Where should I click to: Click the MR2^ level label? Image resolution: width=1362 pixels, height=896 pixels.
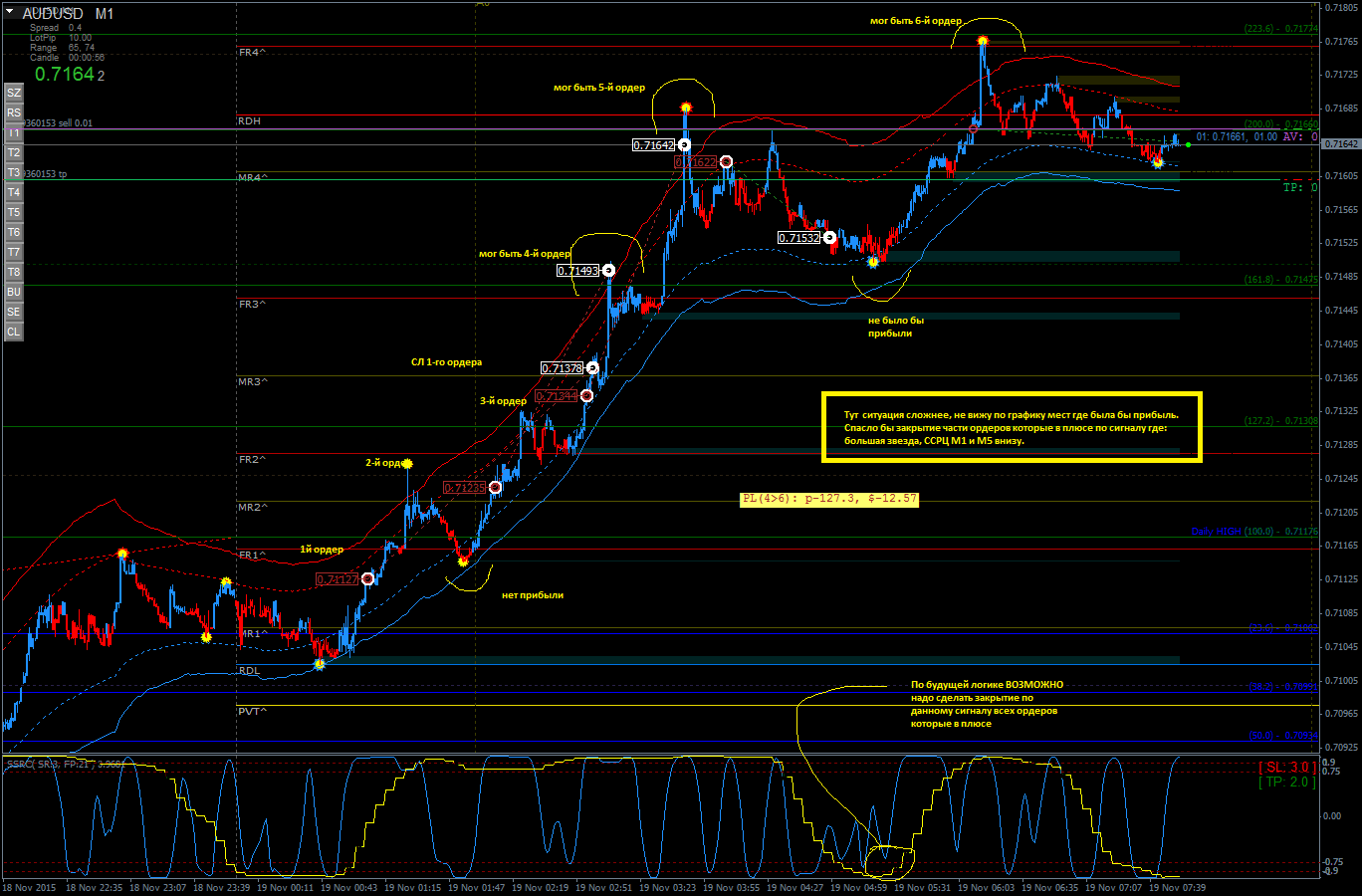[x=253, y=507]
